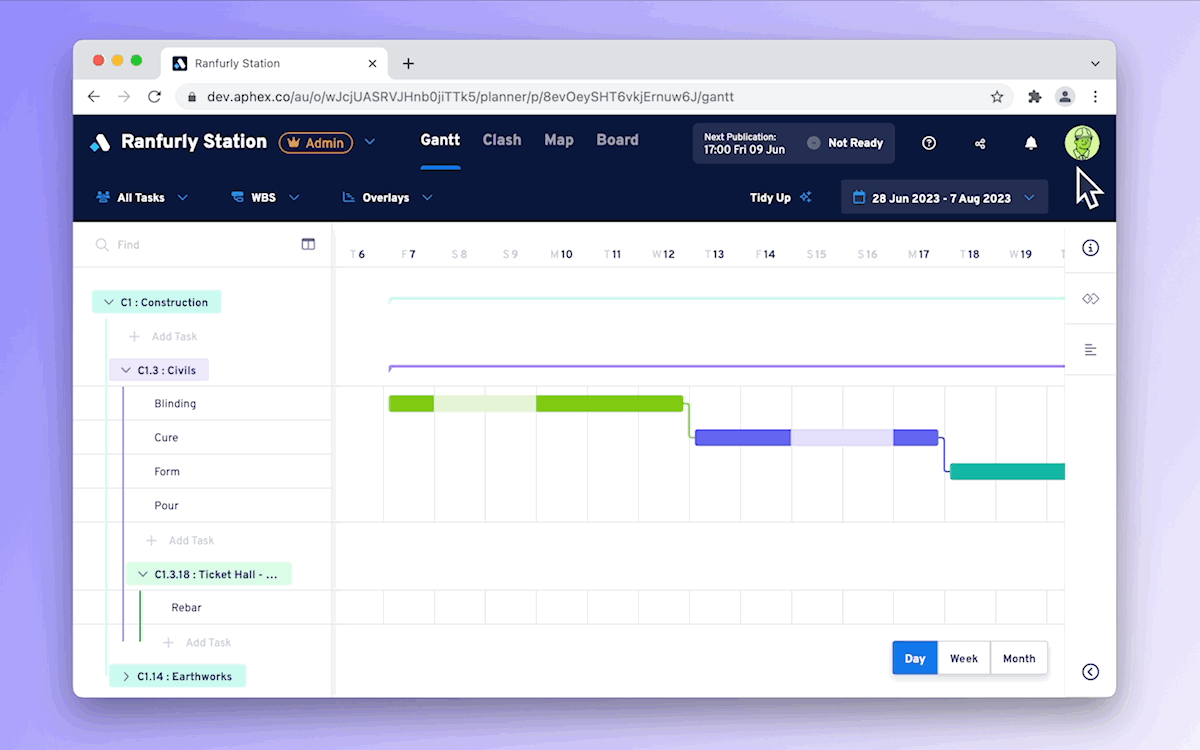Collapse the right sidebar arrow icon
The height and width of the screenshot is (750, 1200).
1090,672
